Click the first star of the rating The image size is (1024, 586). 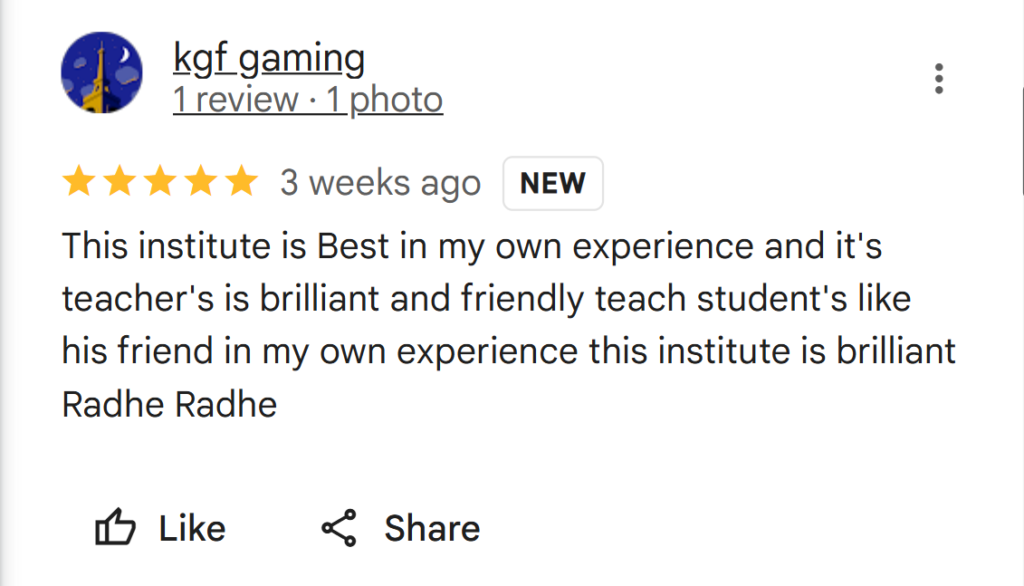point(78,182)
